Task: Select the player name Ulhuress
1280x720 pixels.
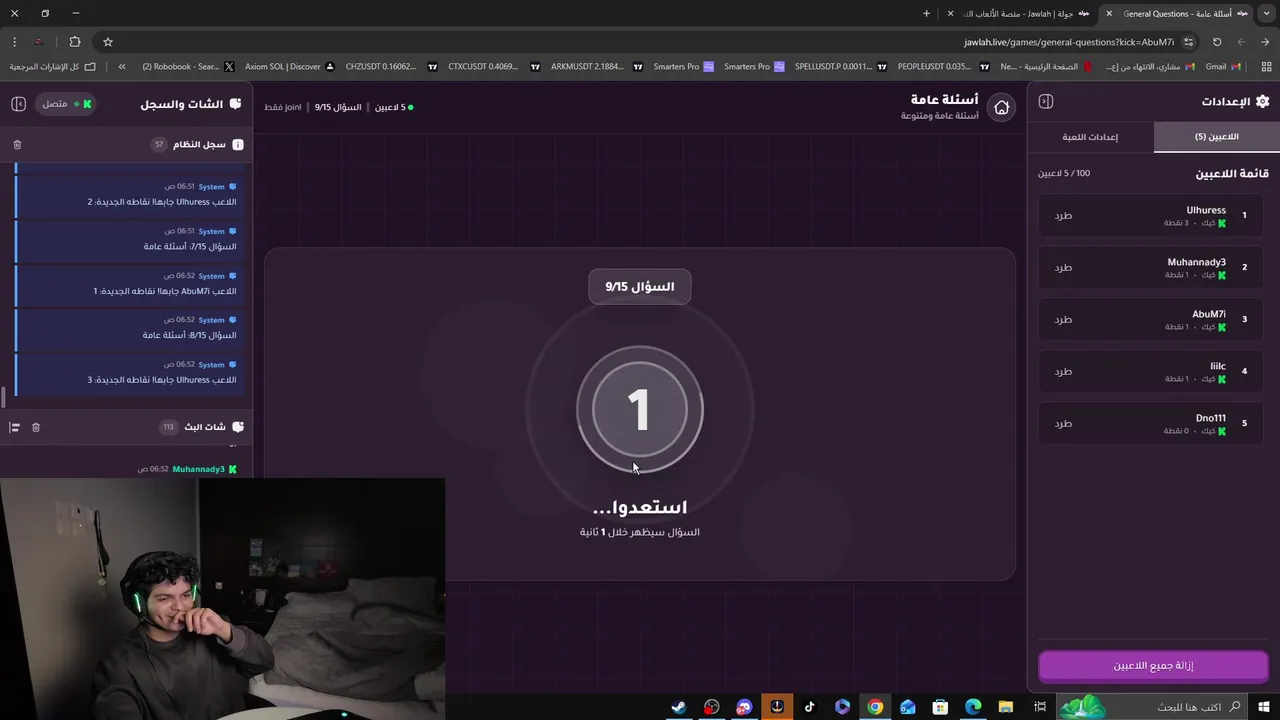Action: point(1205,210)
